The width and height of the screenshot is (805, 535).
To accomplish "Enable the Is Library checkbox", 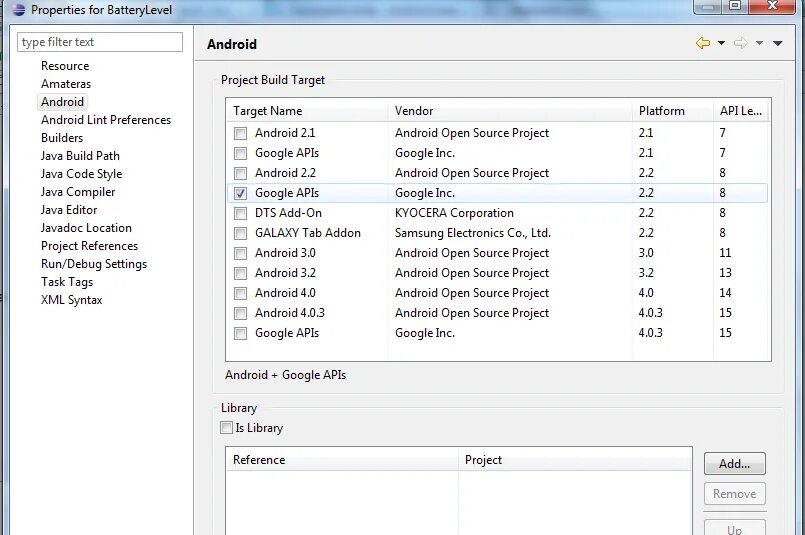I will [226, 428].
